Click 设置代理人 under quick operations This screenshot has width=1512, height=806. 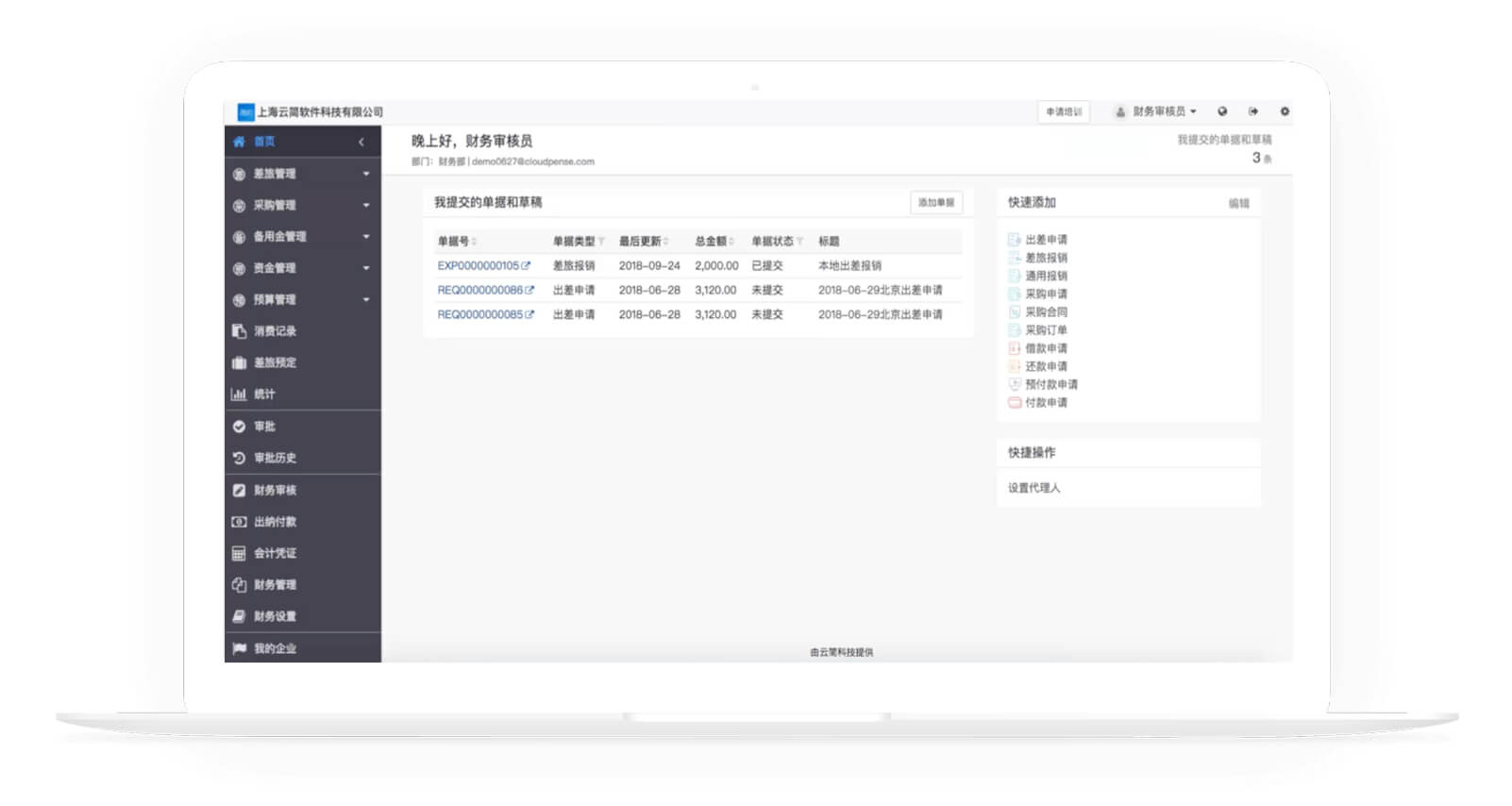[x=1033, y=488]
